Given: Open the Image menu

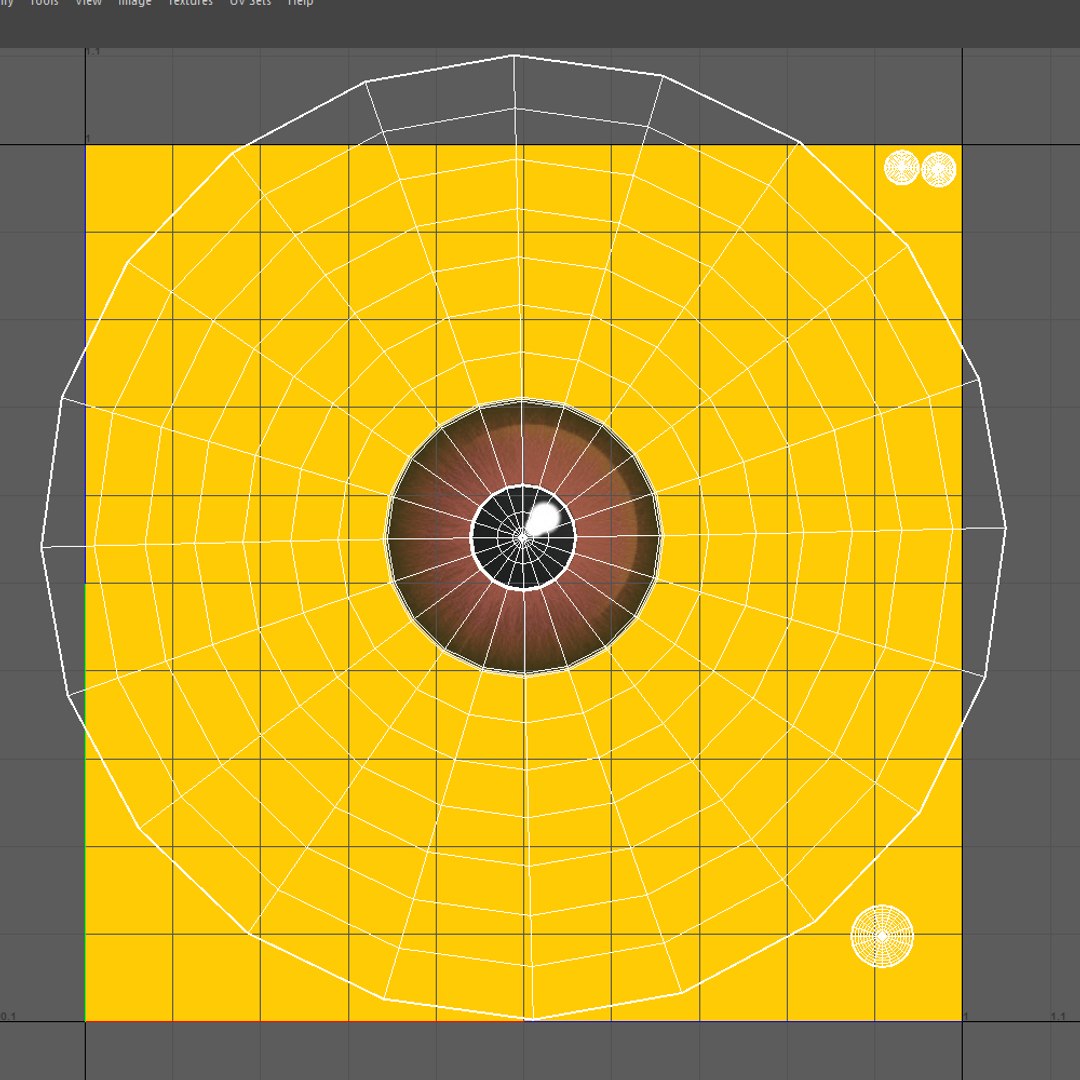Looking at the screenshot, I should point(134,3).
